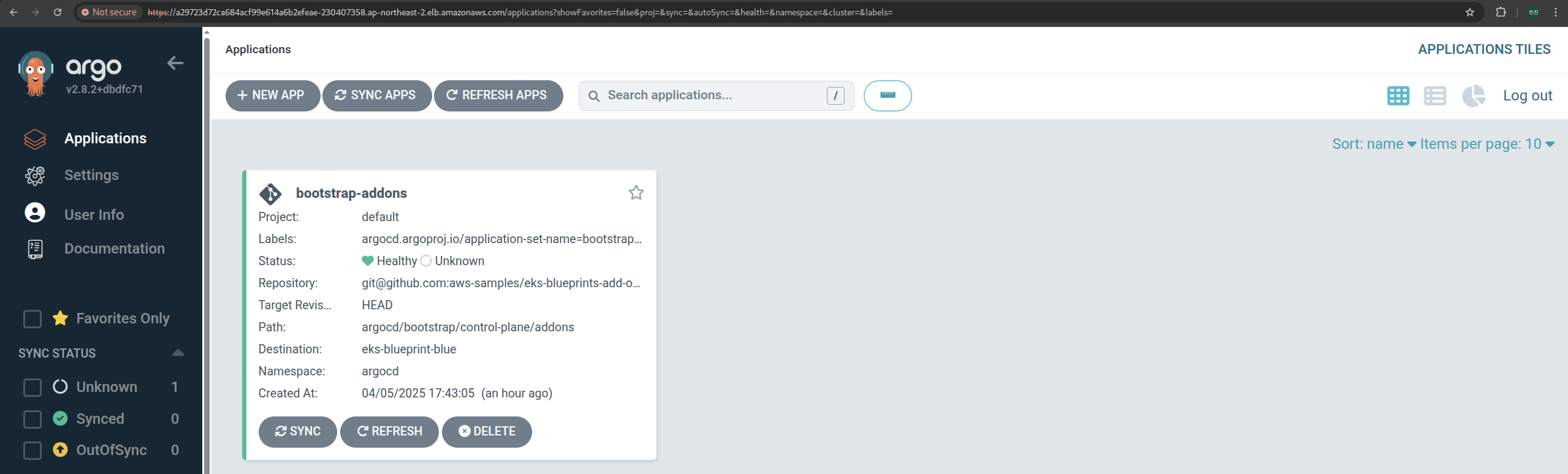This screenshot has height=474, width=1568.
Task: Click the argocd/bootstrap/control-plane/addons path value
Action: click(468, 327)
